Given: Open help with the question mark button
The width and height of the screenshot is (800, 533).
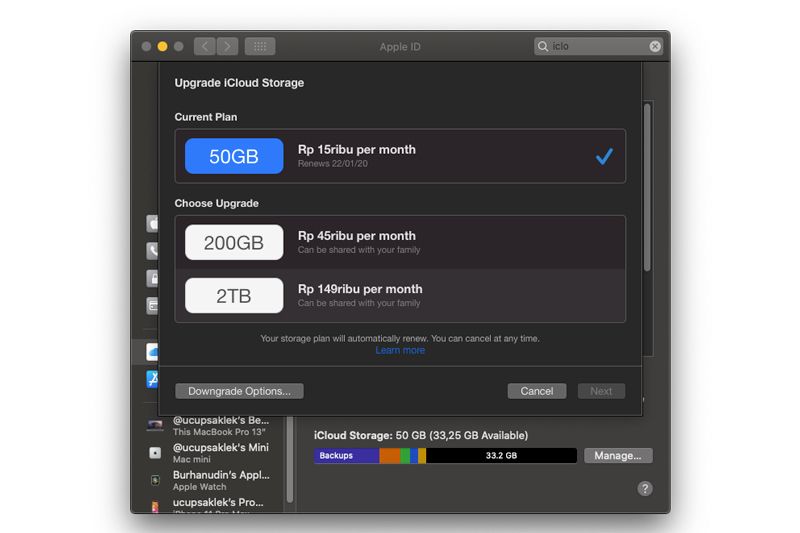Looking at the screenshot, I should 645,489.
